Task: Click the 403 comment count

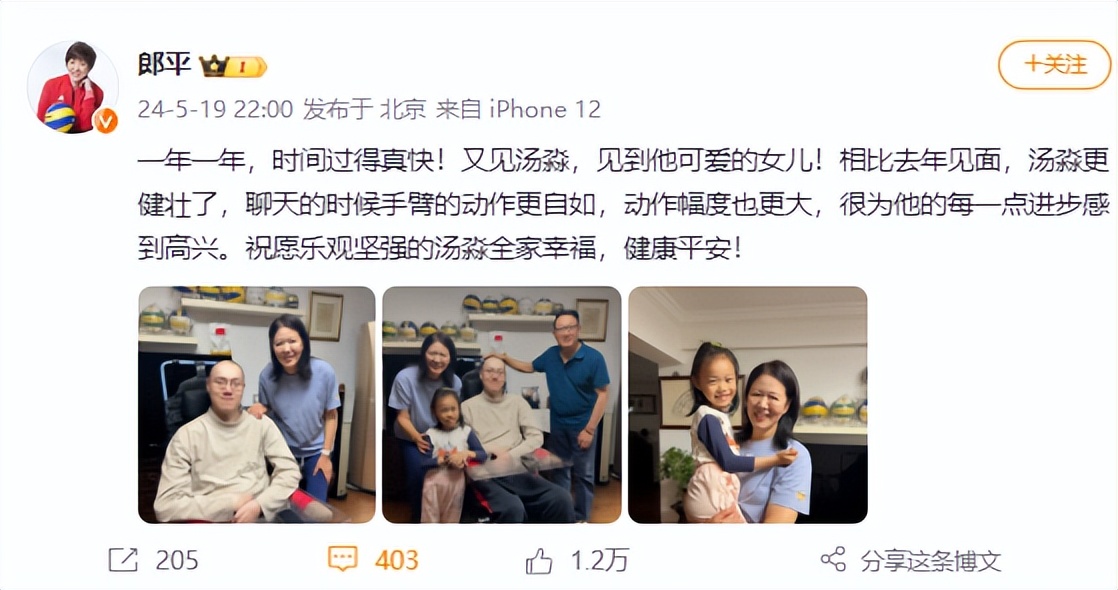Action: pyautogui.click(x=396, y=561)
